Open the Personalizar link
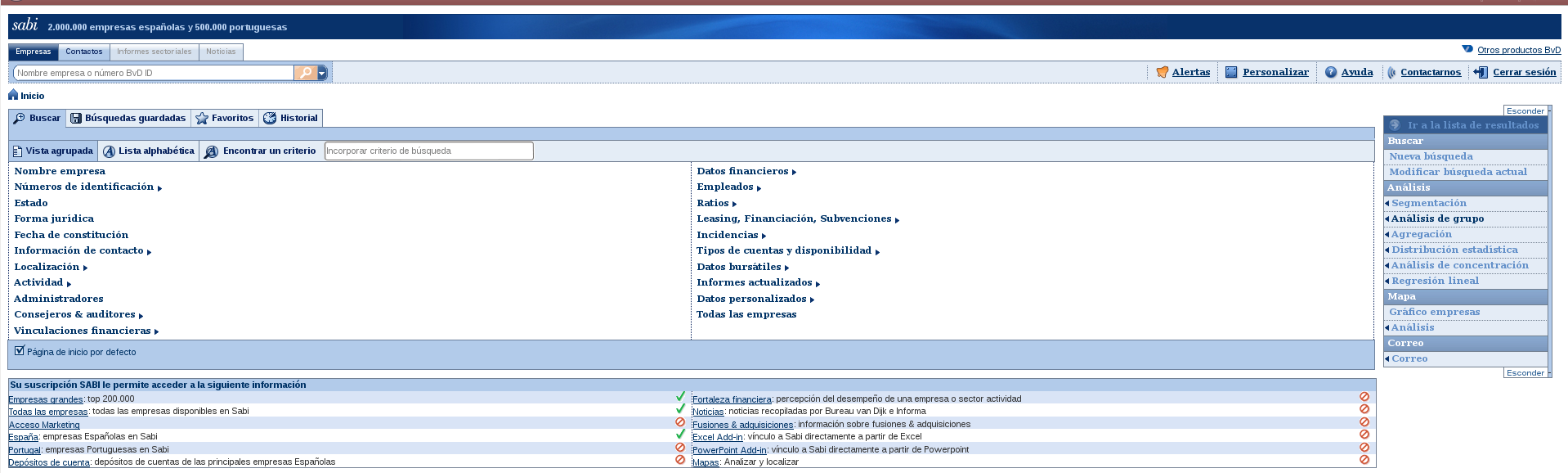Viewport: 1568px width, 473px height. click(x=1275, y=72)
